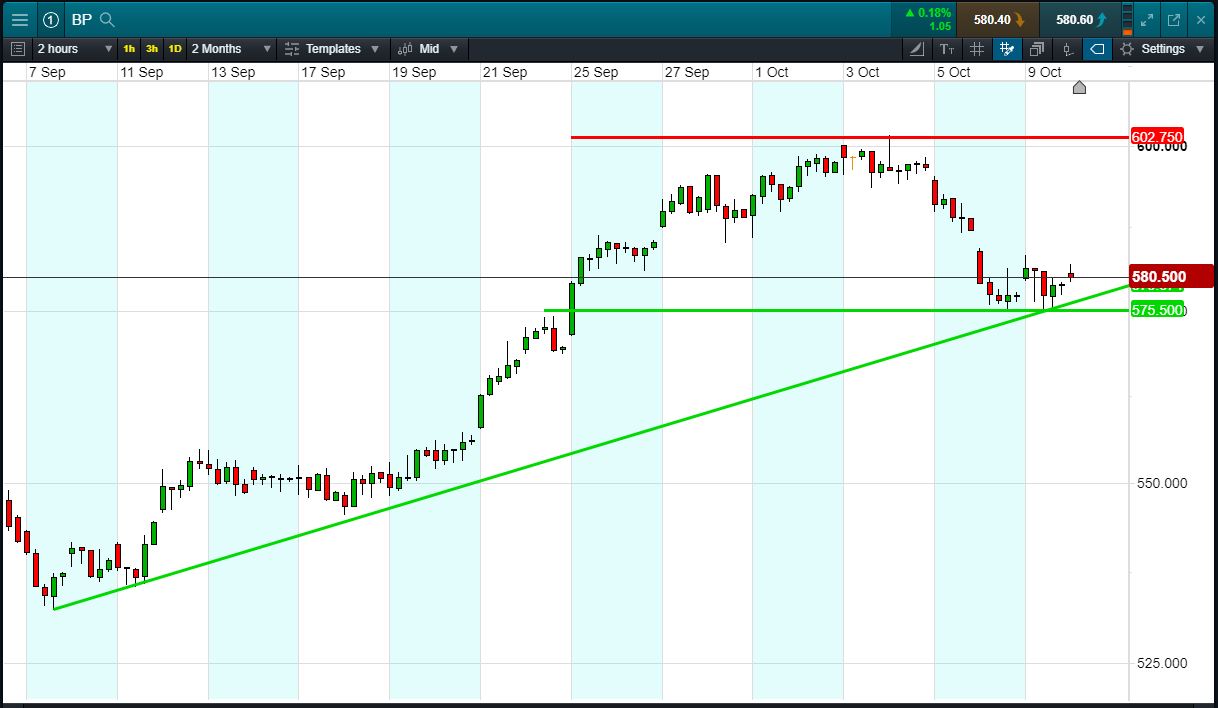Click the 602.750 red resistance price label
Image resolution: width=1218 pixels, height=708 pixels.
tap(1157, 137)
